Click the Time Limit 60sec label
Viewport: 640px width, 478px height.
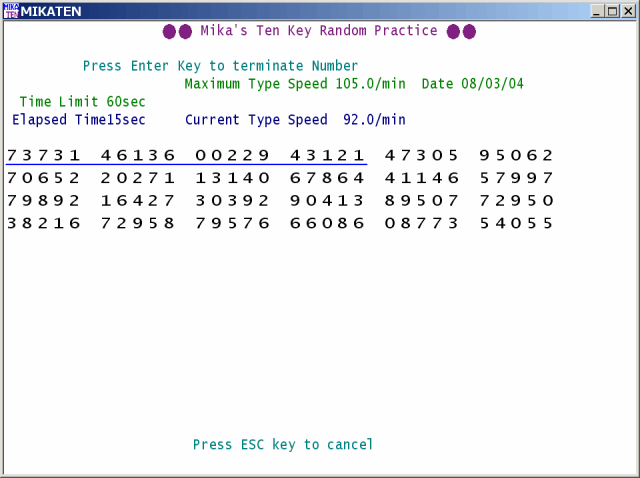click(x=82, y=102)
